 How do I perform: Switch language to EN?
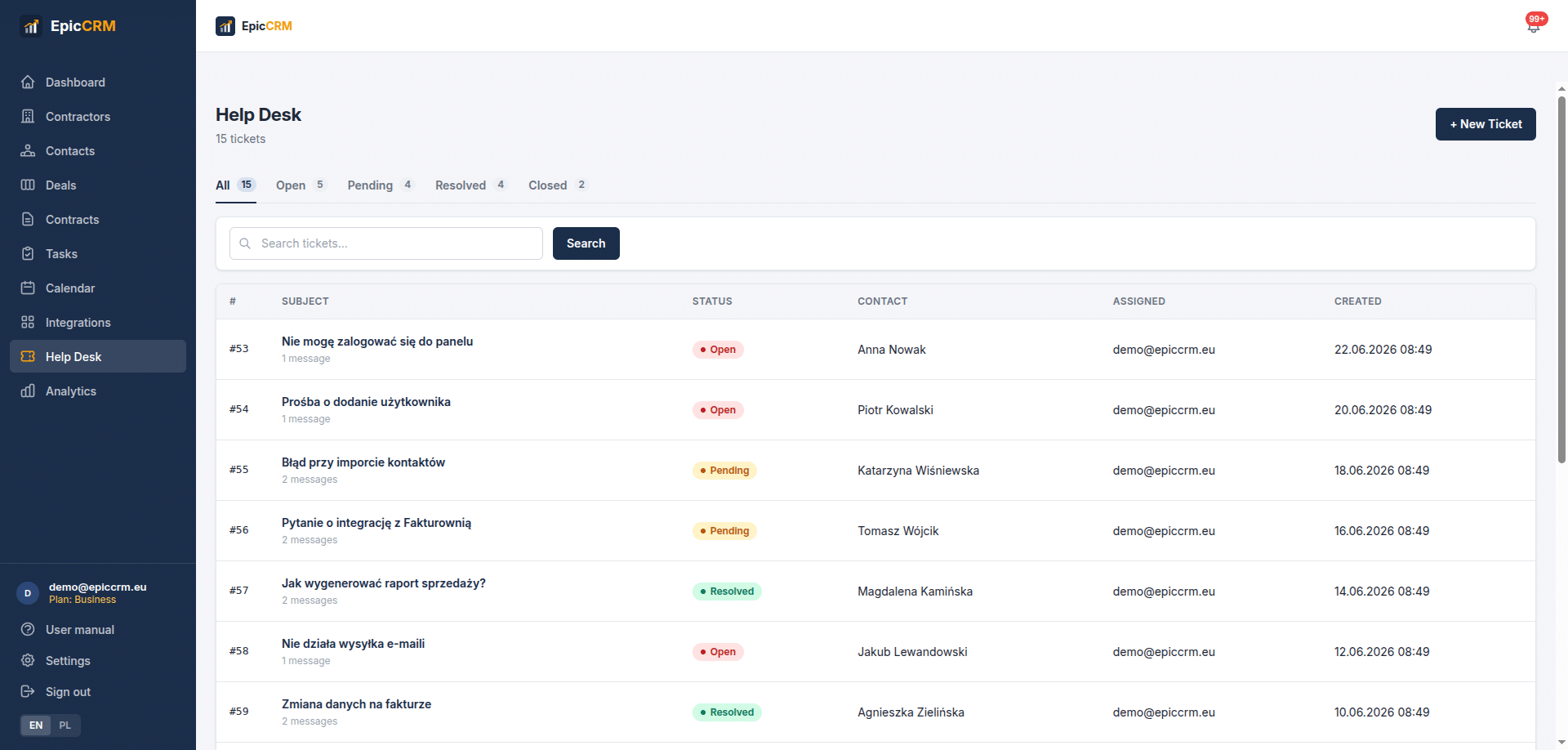click(36, 725)
